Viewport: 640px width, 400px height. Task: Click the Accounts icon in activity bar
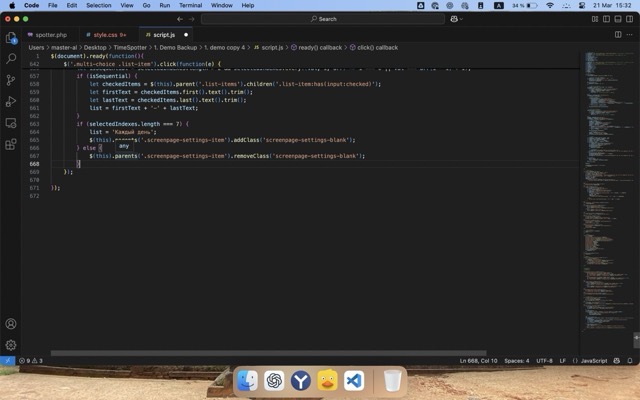[11, 324]
